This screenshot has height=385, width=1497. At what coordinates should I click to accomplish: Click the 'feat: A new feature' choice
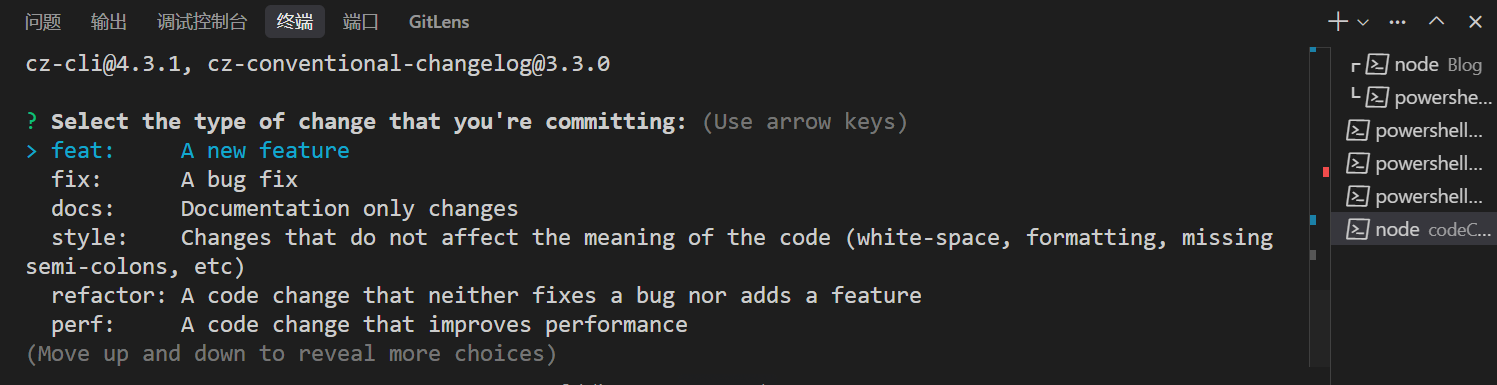click(200, 151)
